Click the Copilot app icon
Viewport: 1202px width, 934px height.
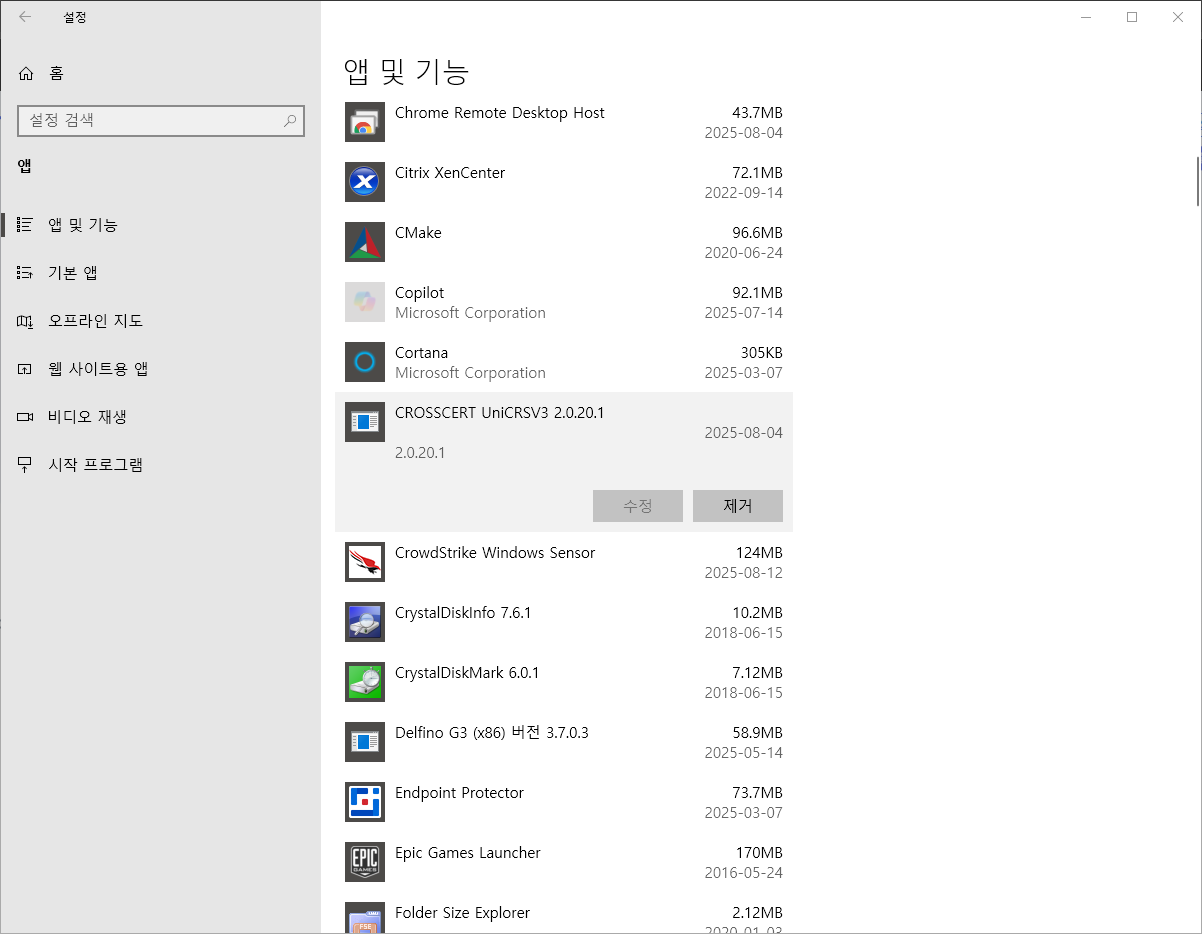[365, 302]
